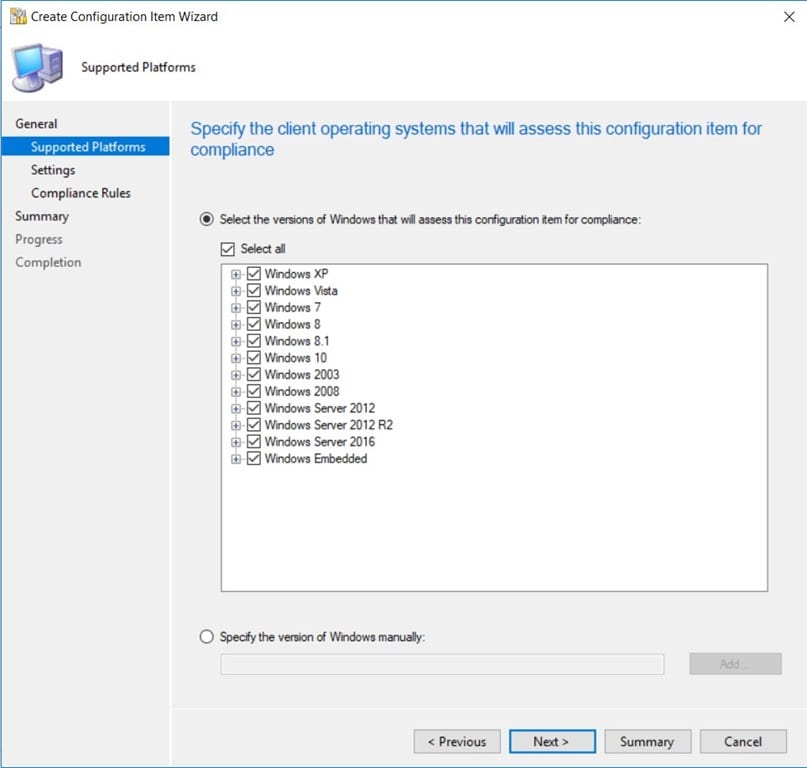Viewport: 807px width, 768px height.
Task: Click the wizard title bar icon
Action: (x=18, y=16)
